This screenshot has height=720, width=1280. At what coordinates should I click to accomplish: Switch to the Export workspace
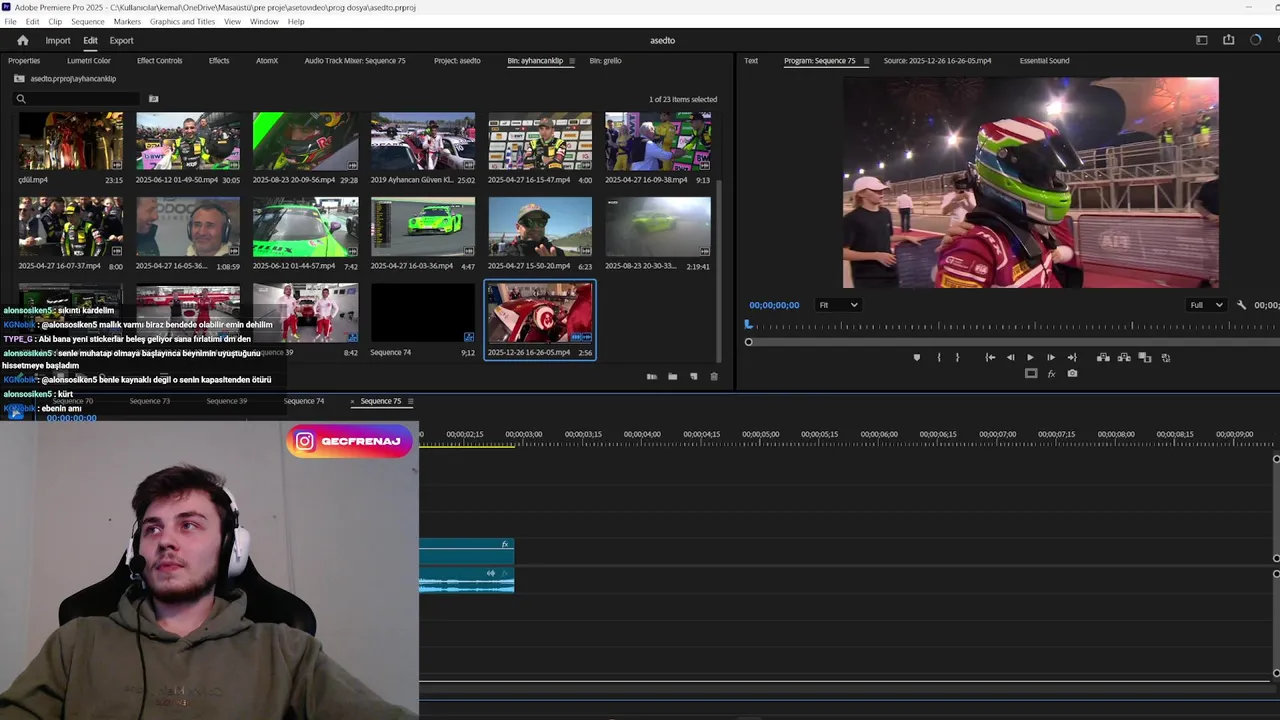[x=121, y=40]
